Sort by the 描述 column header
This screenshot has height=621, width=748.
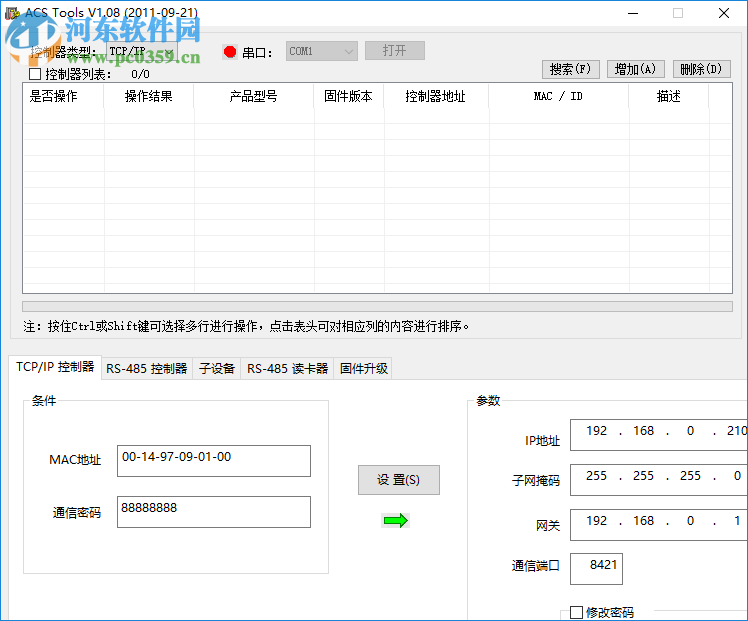coord(669,96)
